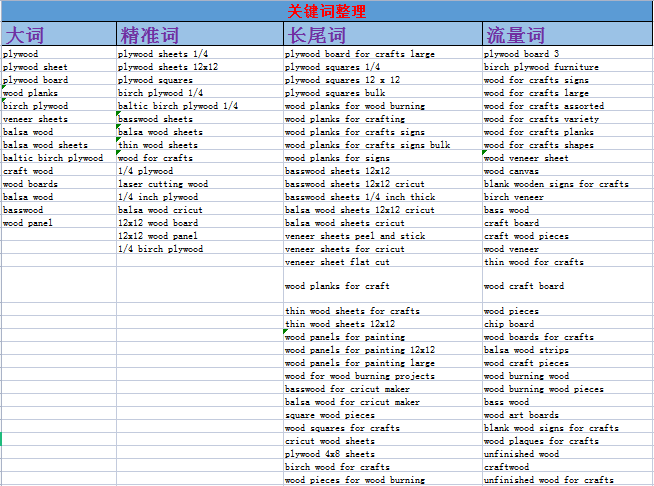Select cell '12x12 wood board'
The image size is (654, 486).
200,223
